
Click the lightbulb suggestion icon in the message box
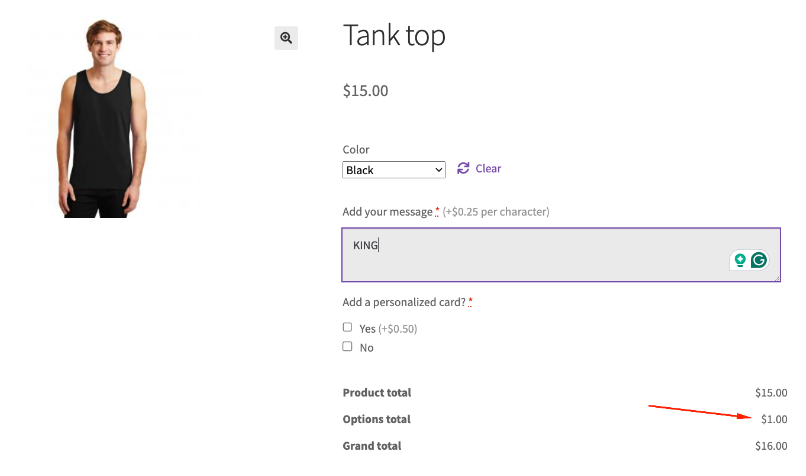click(x=740, y=260)
